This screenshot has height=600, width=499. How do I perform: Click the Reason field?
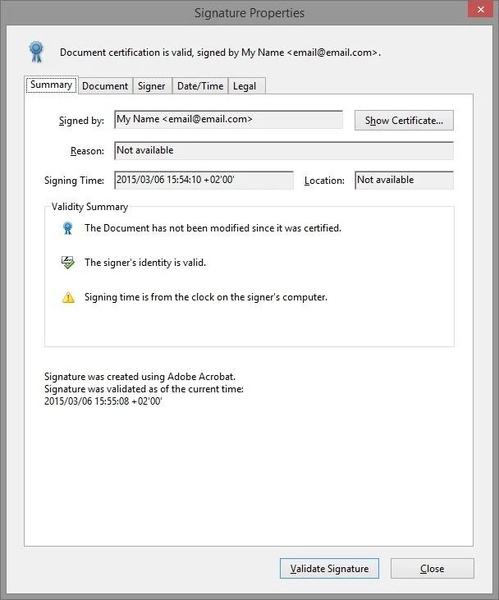[284, 150]
